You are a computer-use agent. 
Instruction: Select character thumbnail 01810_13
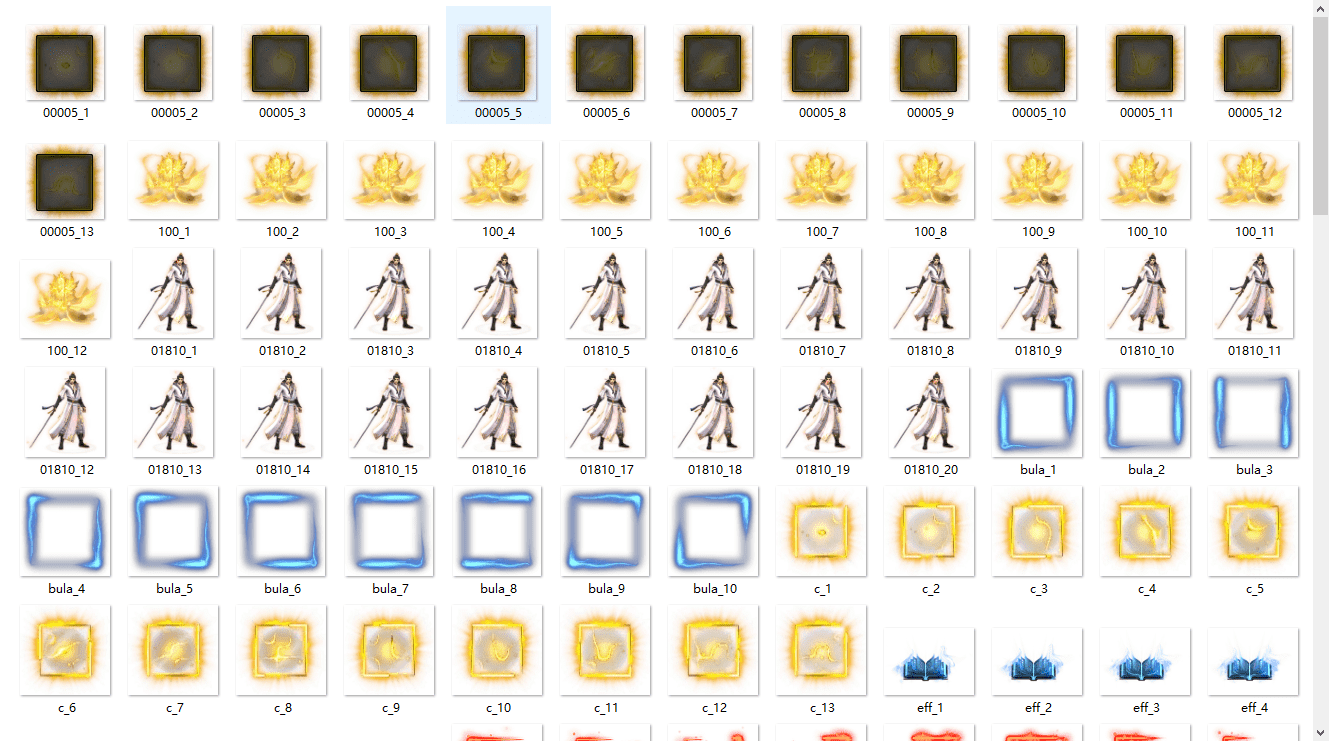point(173,412)
